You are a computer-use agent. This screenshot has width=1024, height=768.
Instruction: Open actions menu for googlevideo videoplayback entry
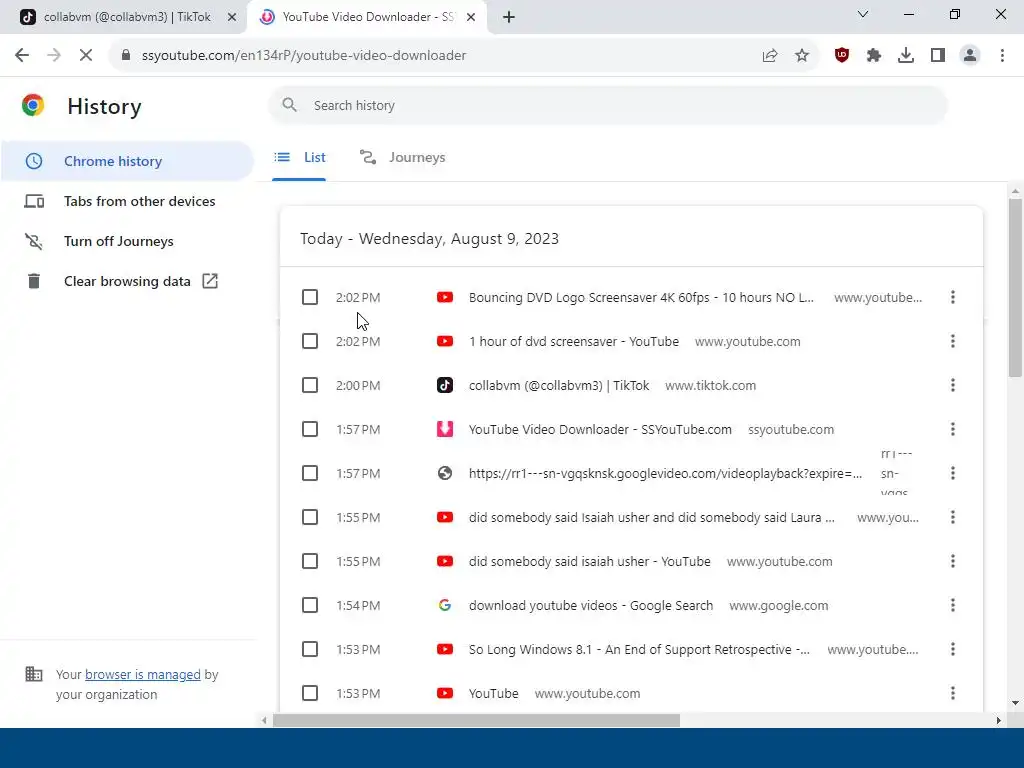tap(953, 473)
